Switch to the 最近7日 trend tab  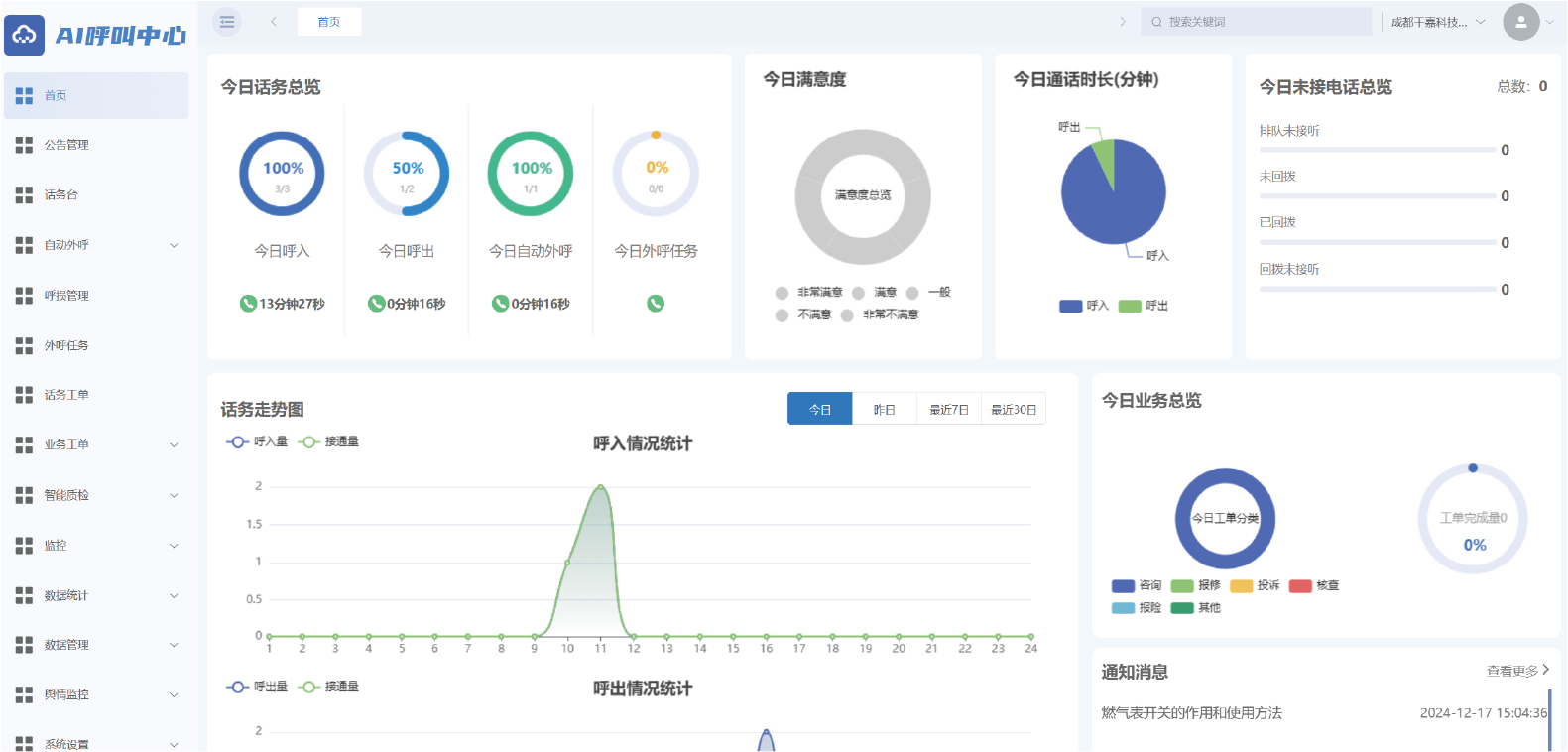948,409
